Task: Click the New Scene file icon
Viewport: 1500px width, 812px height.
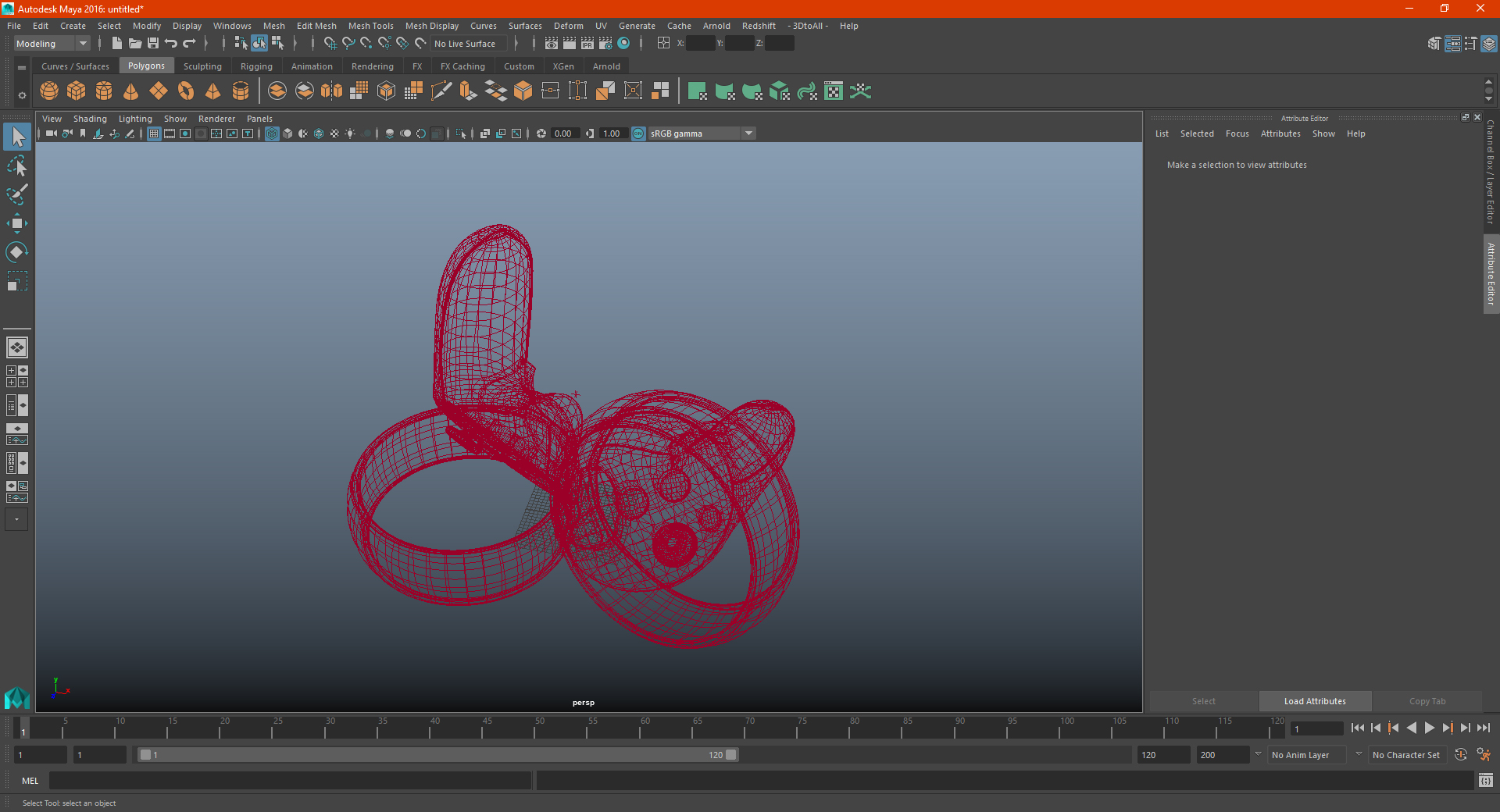Action: (116, 44)
